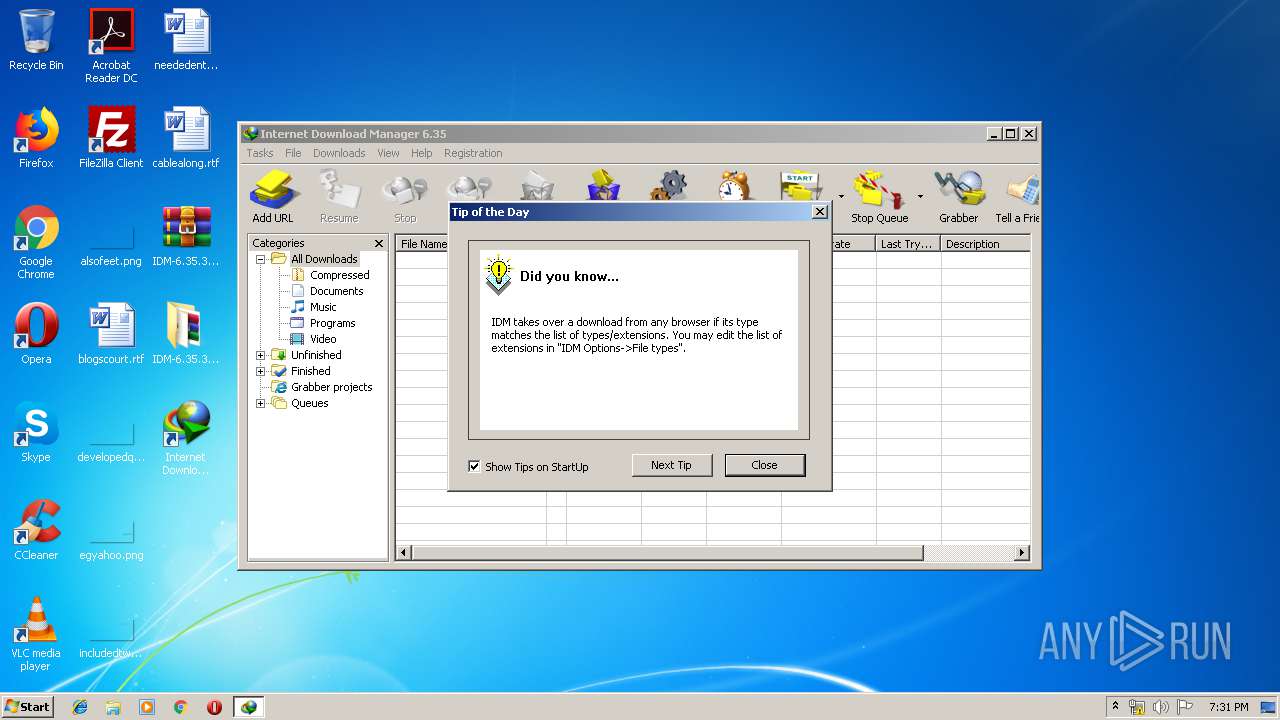This screenshot has height=720, width=1280.
Task: Open Internet Explorer from the taskbar
Action: [x=80, y=707]
